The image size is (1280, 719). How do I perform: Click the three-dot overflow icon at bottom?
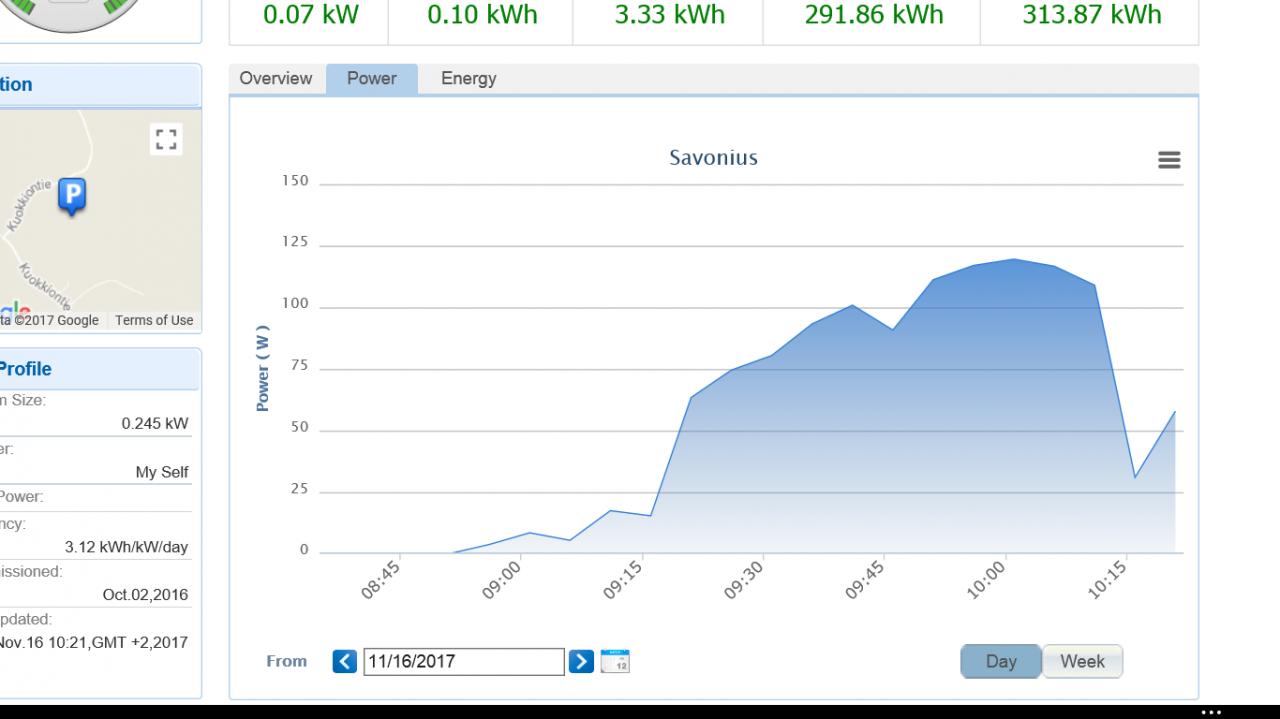pyautogui.click(x=1211, y=712)
